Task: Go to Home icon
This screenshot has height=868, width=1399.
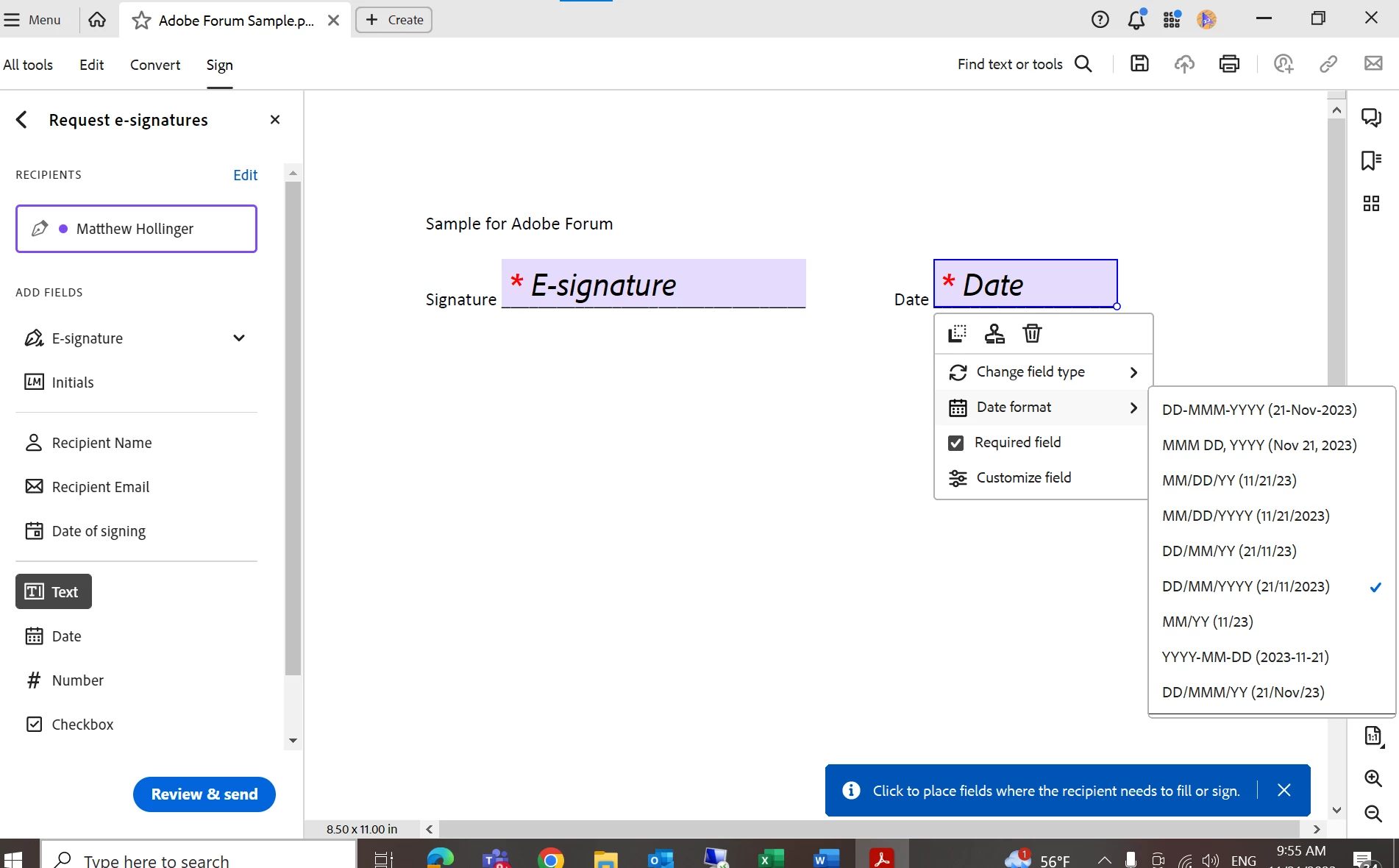Action: coord(97,20)
